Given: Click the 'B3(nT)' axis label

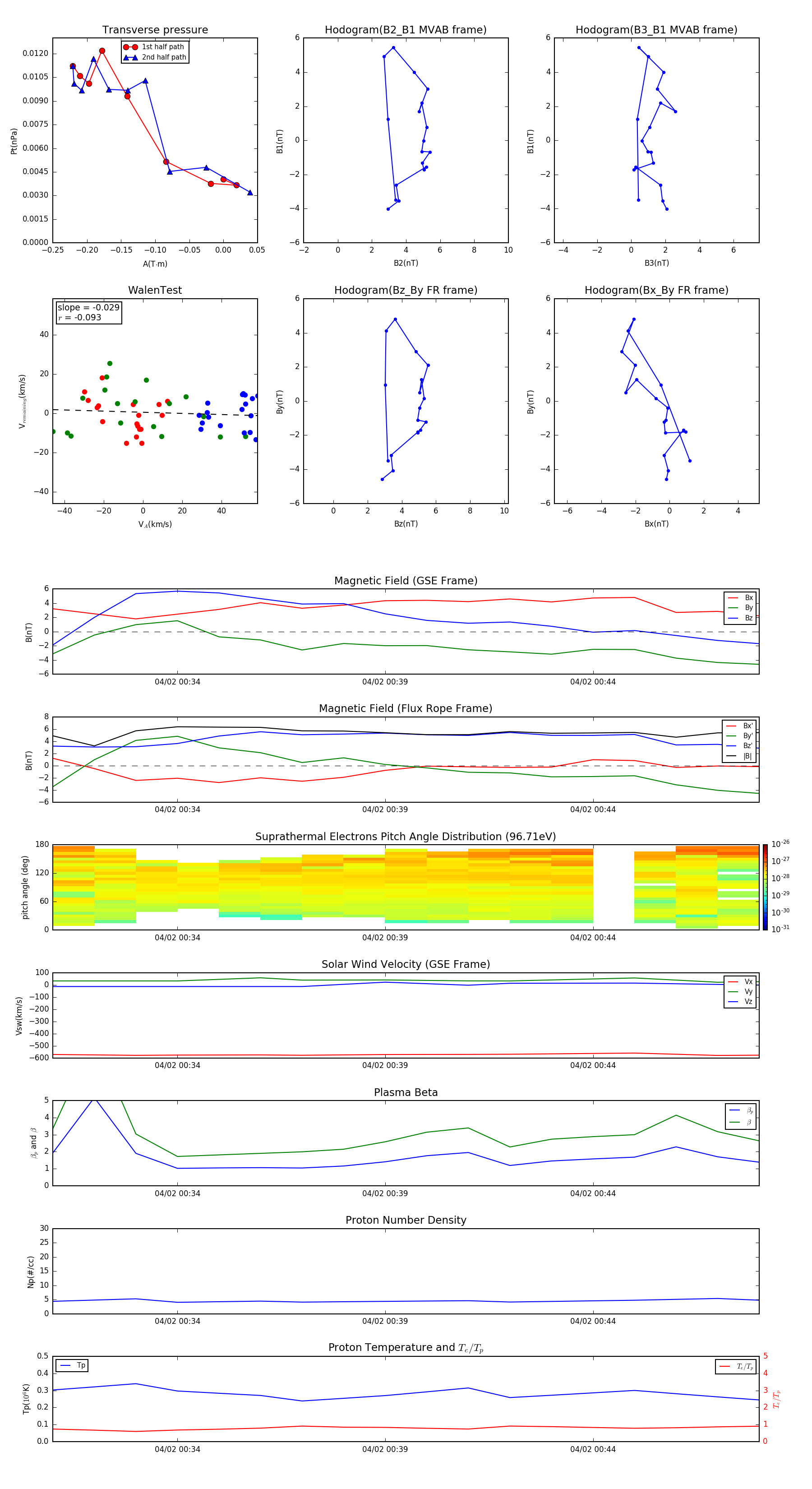Looking at the screenshot, I should (656, 263).
